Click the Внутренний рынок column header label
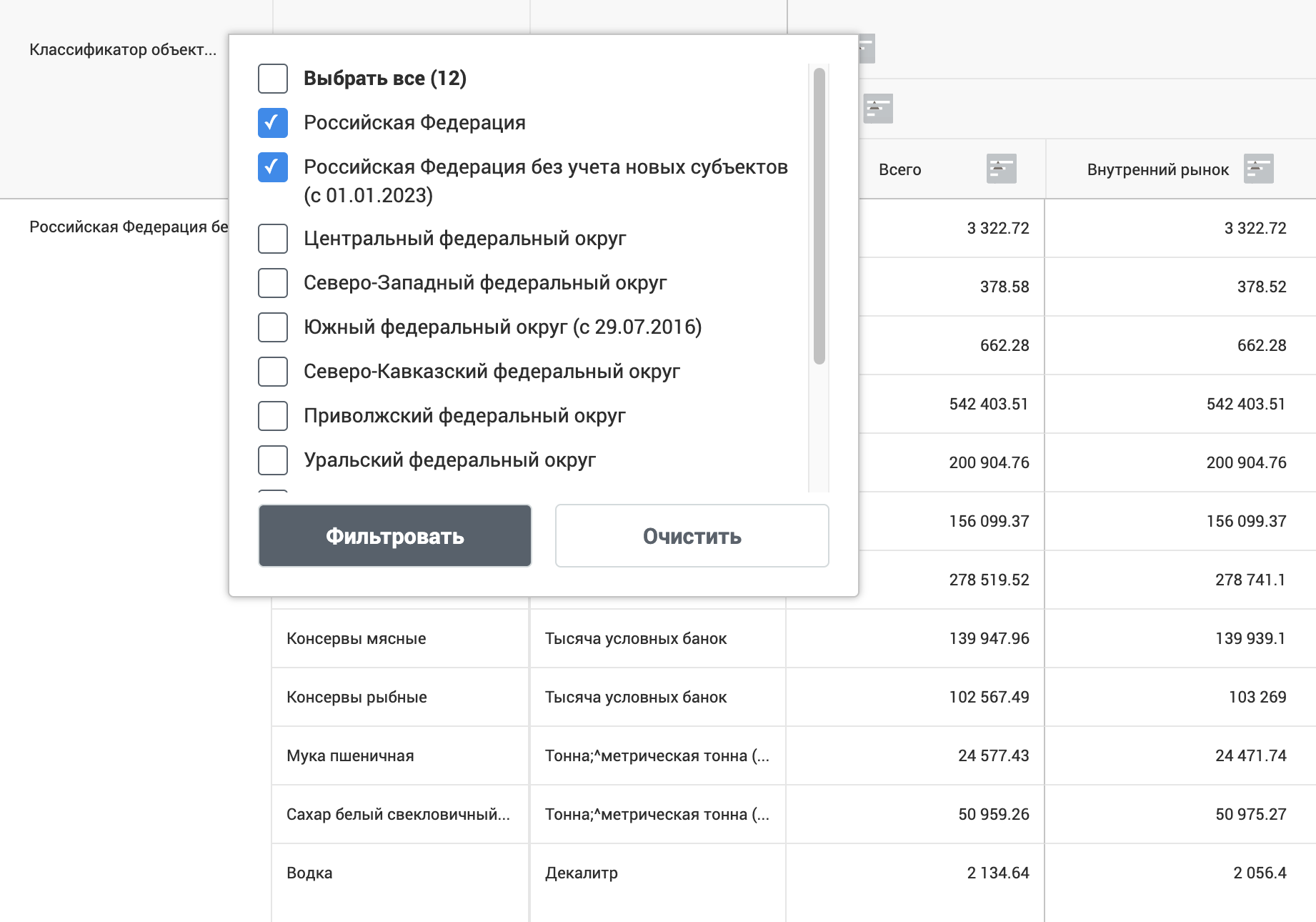Image resolution: width=1316 pixels, height=922 pixels. point(1157,170)
